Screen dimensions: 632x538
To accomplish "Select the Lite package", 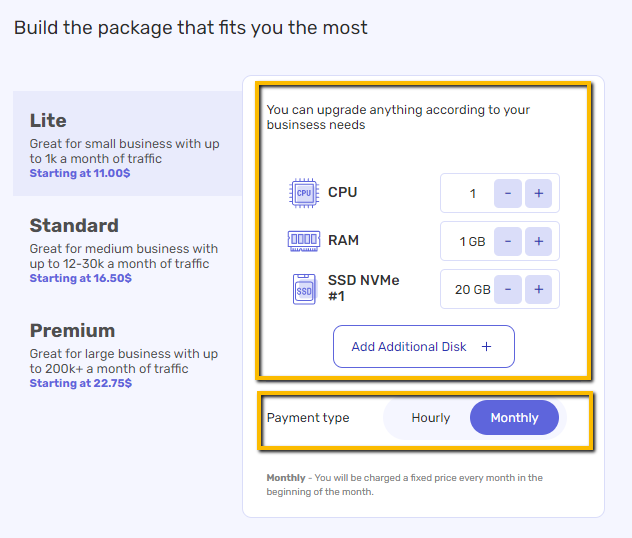I will click(x=128, y=143).
